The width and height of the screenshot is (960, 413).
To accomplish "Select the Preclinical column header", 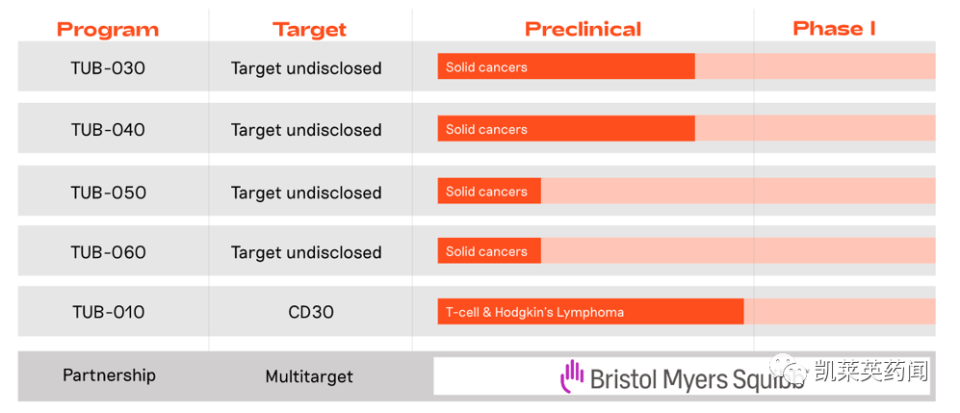I will point(583,29).
